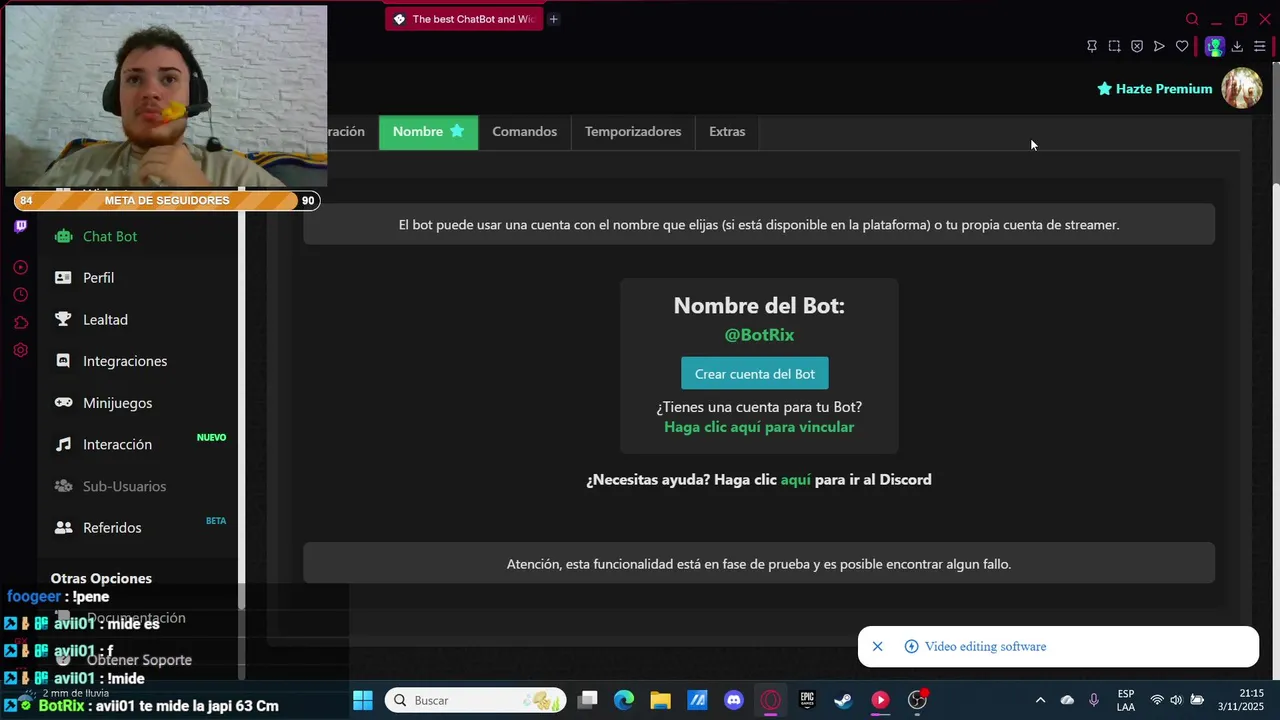Add page to bookmarks with heart icon
This screenshot has width=1280, height=720.
[1182, 46]
